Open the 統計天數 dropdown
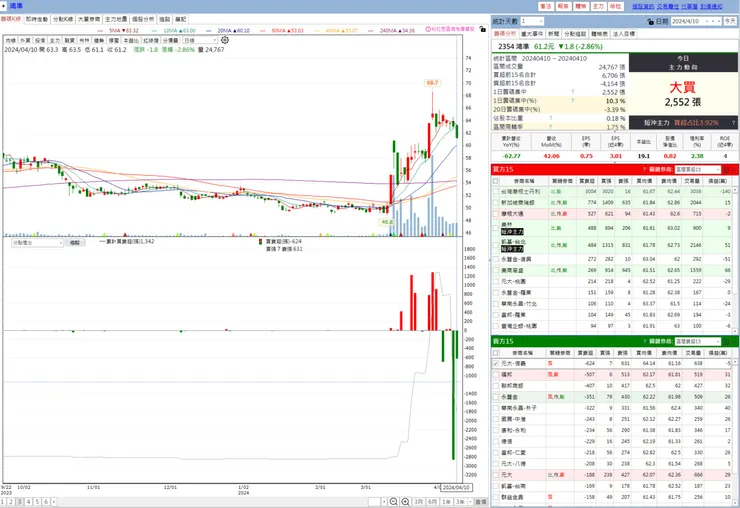Screen dimensions: 740x508 532,21
